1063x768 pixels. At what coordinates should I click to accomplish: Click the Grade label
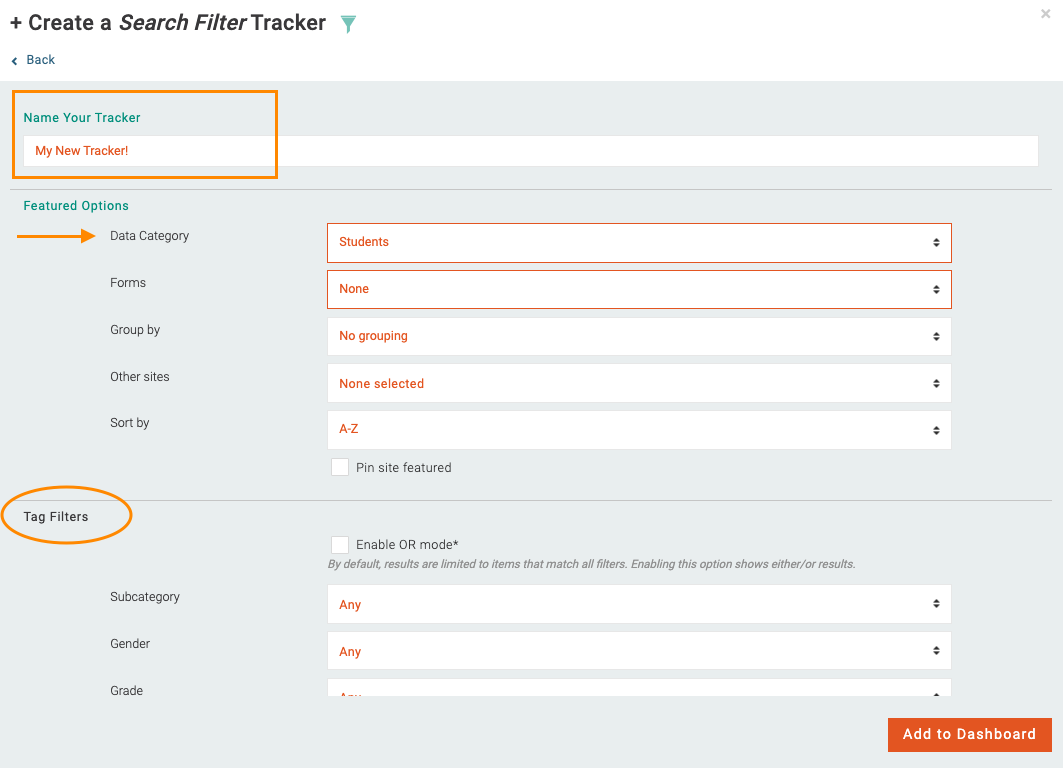[127, 691]
